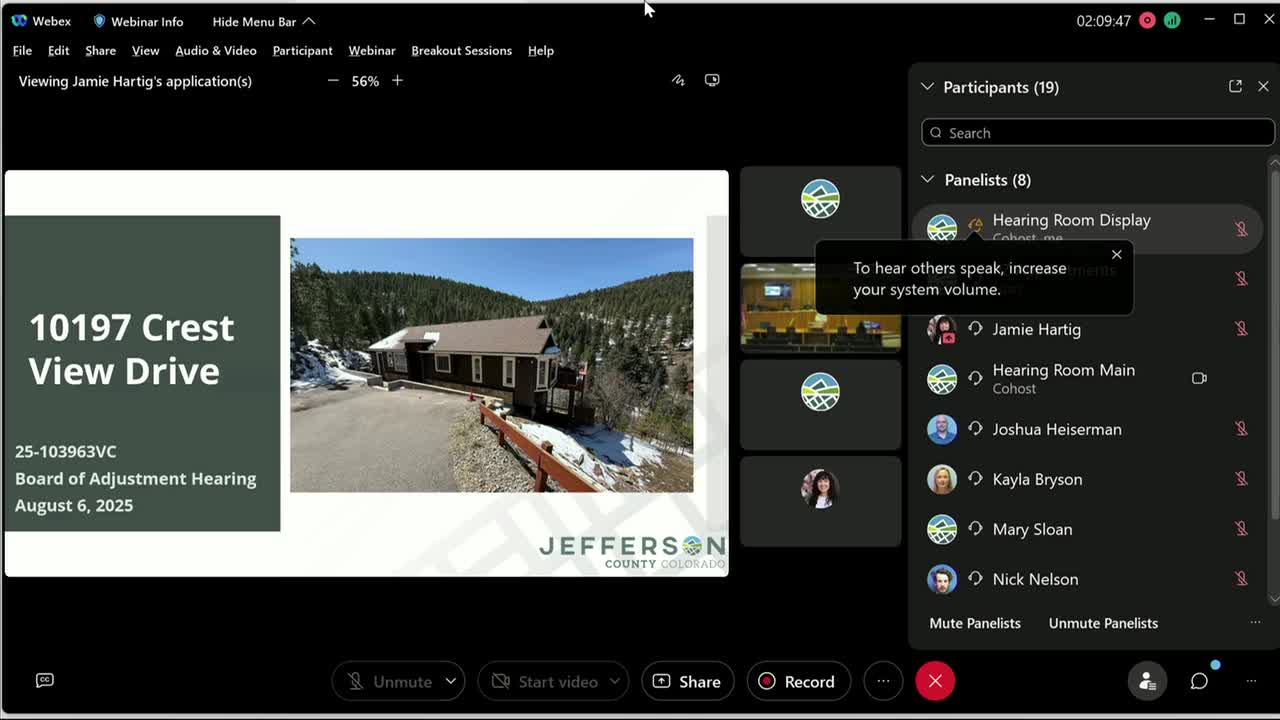
Task: Collapse the menu bar with Hide Menu Bar
Action: [x=264, y=21]
